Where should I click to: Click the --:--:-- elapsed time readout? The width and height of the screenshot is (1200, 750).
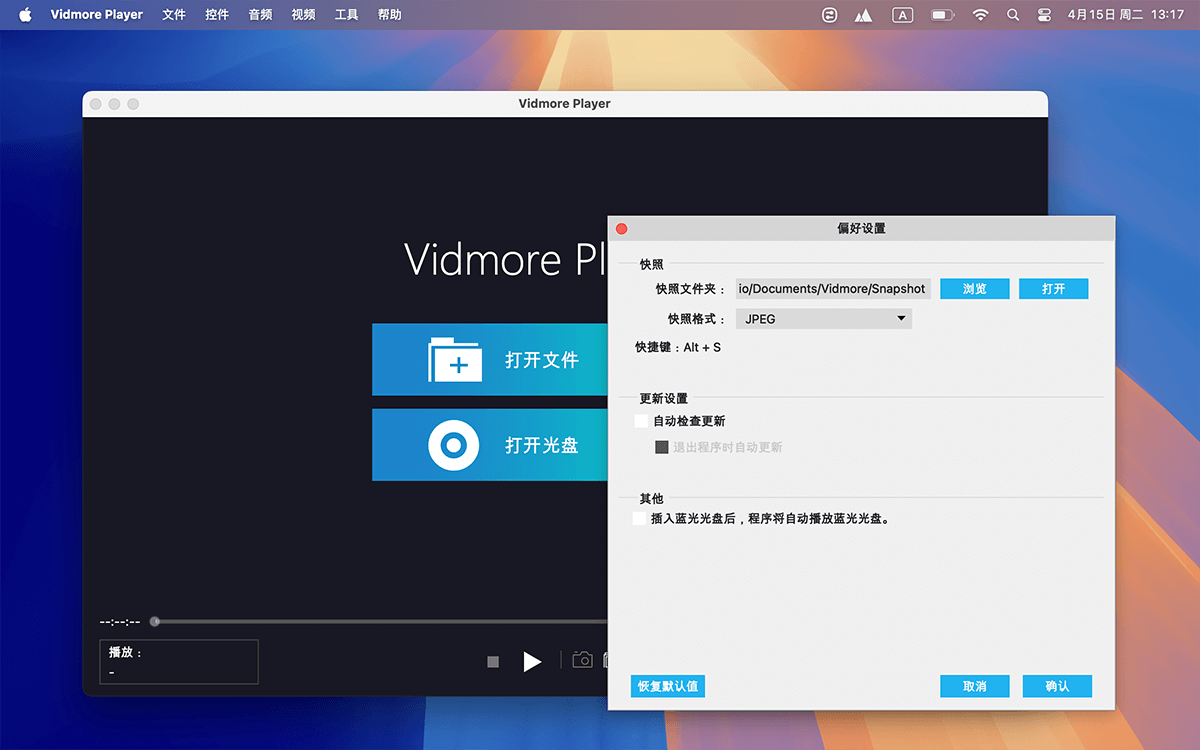click(120, 622)
